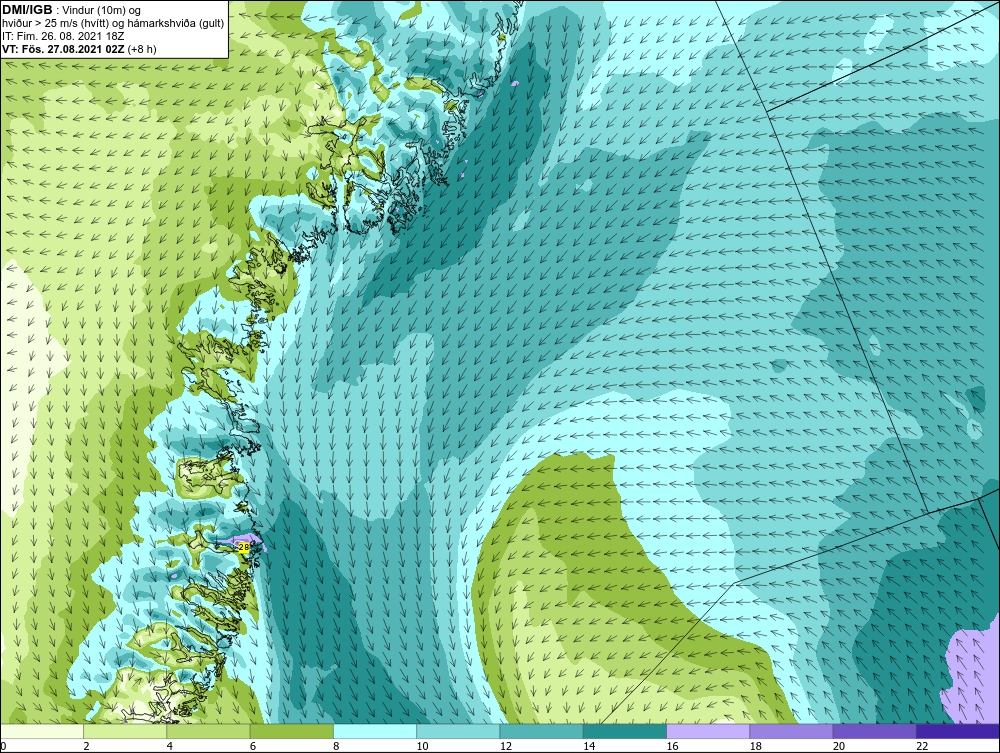
Task: Click the "IT: Fim. 26. 08. 2021 18Z" line
Action: pyautogui.click(x=63, y=36)
